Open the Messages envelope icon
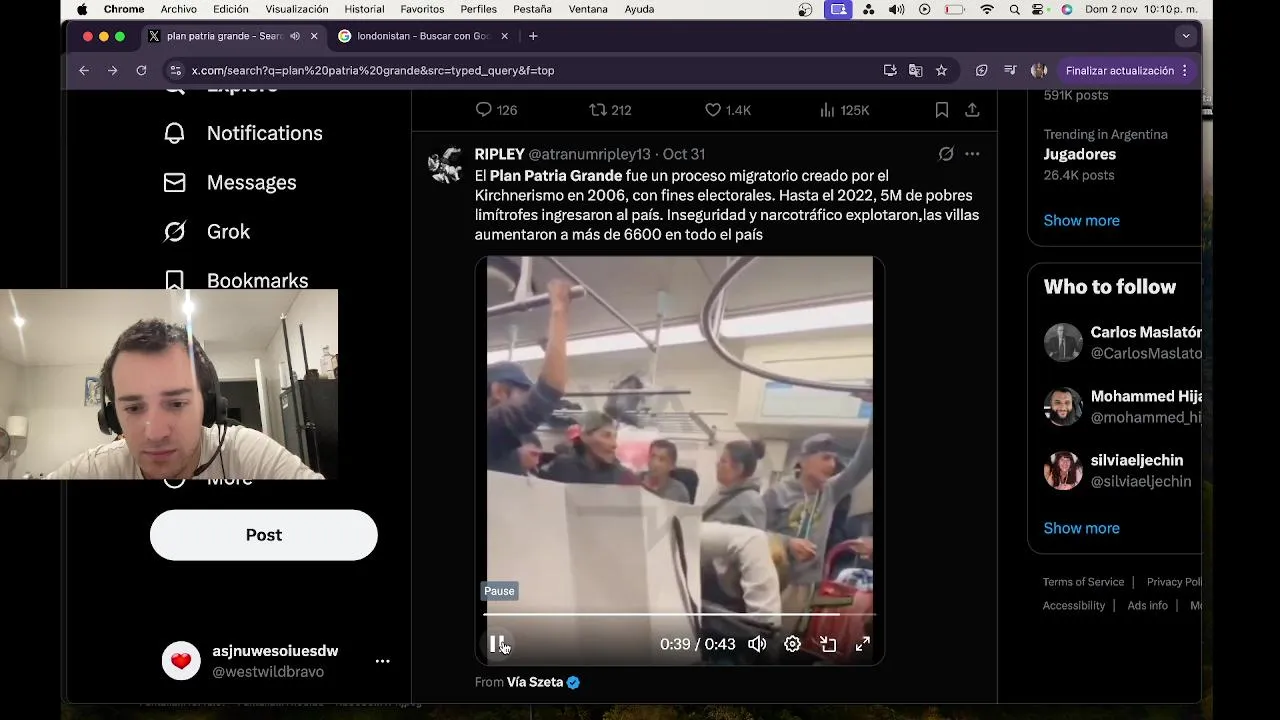The width and height of the screenshot is (1280, 720). click(175, 182)
